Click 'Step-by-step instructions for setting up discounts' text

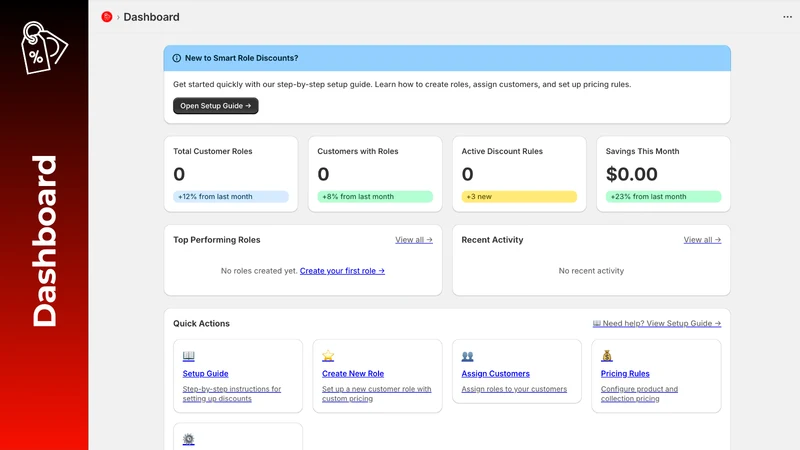pos(232,393)
